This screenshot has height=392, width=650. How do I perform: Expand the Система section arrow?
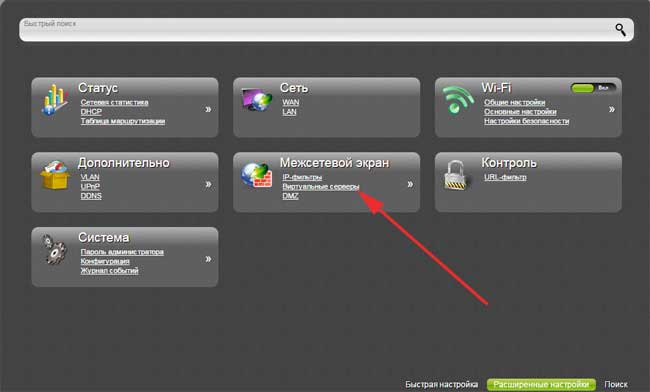coord(208,259)
